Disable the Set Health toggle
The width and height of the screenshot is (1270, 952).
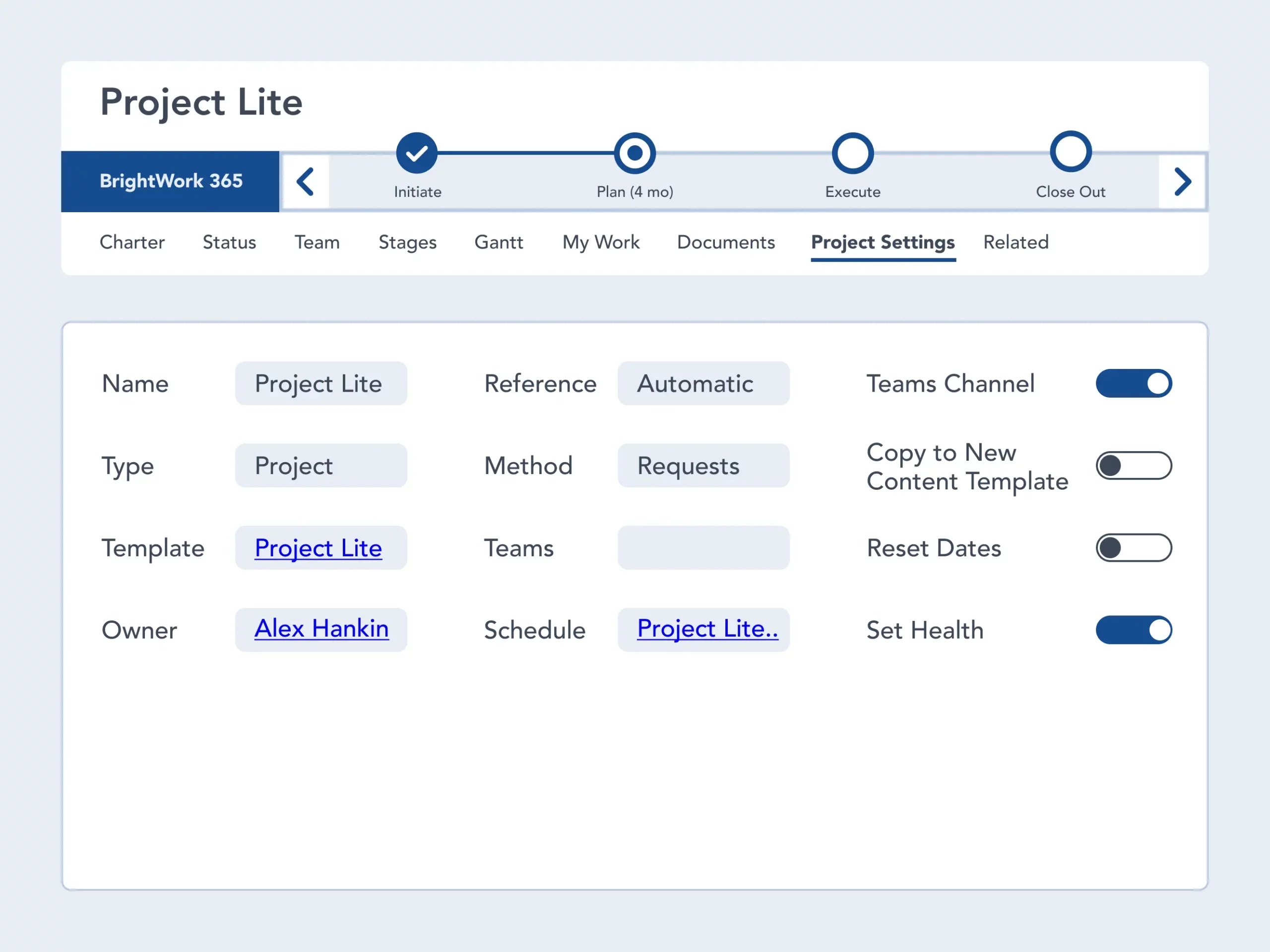[x=1134, y=630]
